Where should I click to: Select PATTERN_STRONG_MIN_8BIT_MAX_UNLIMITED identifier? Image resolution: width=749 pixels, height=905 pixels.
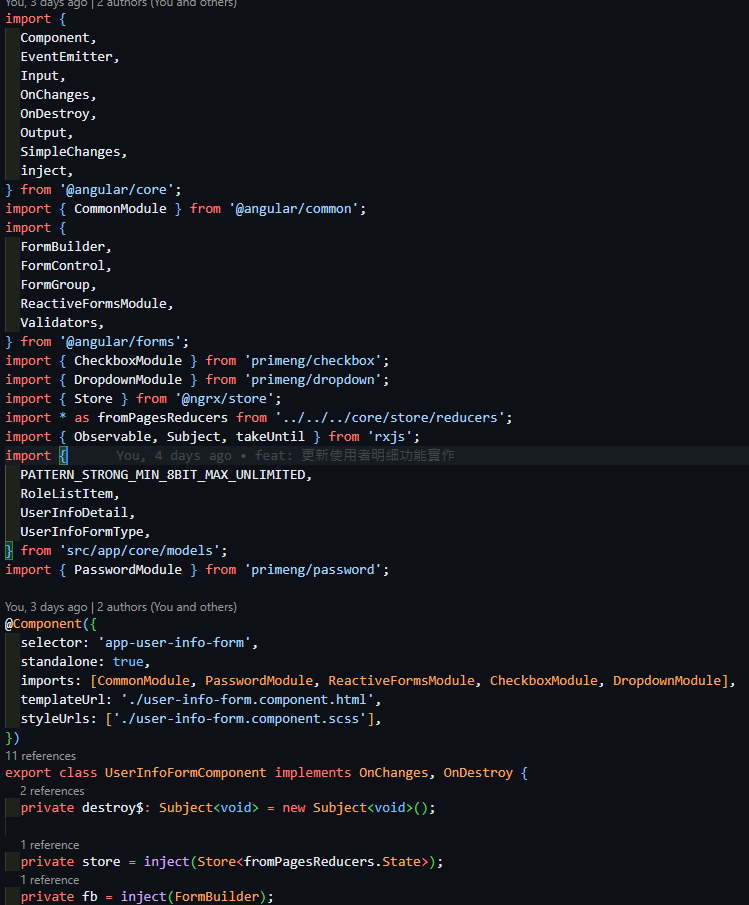(x=163, y=474)
